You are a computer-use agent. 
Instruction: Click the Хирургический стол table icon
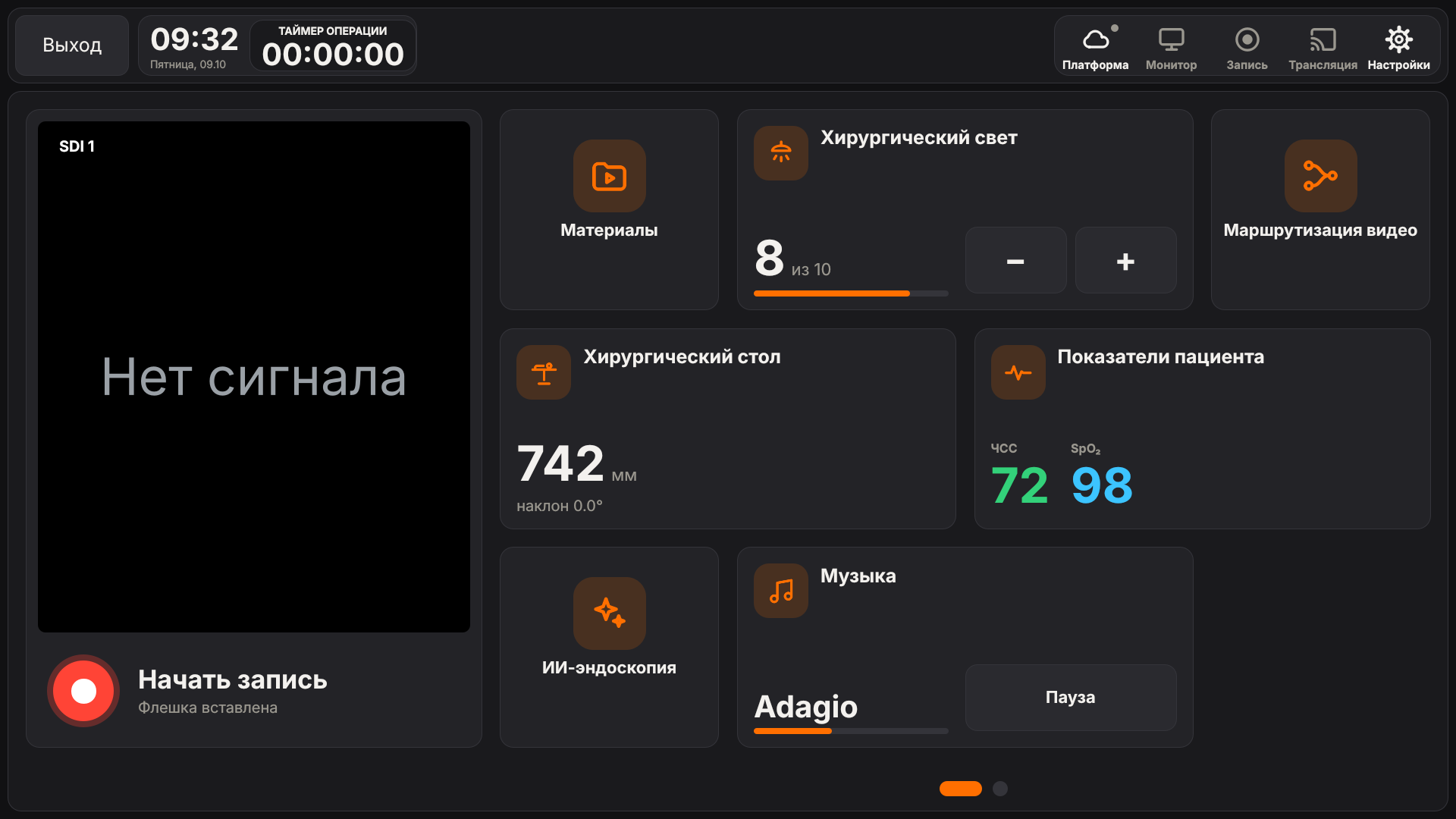pyautogui.click(x=544, y=372)
